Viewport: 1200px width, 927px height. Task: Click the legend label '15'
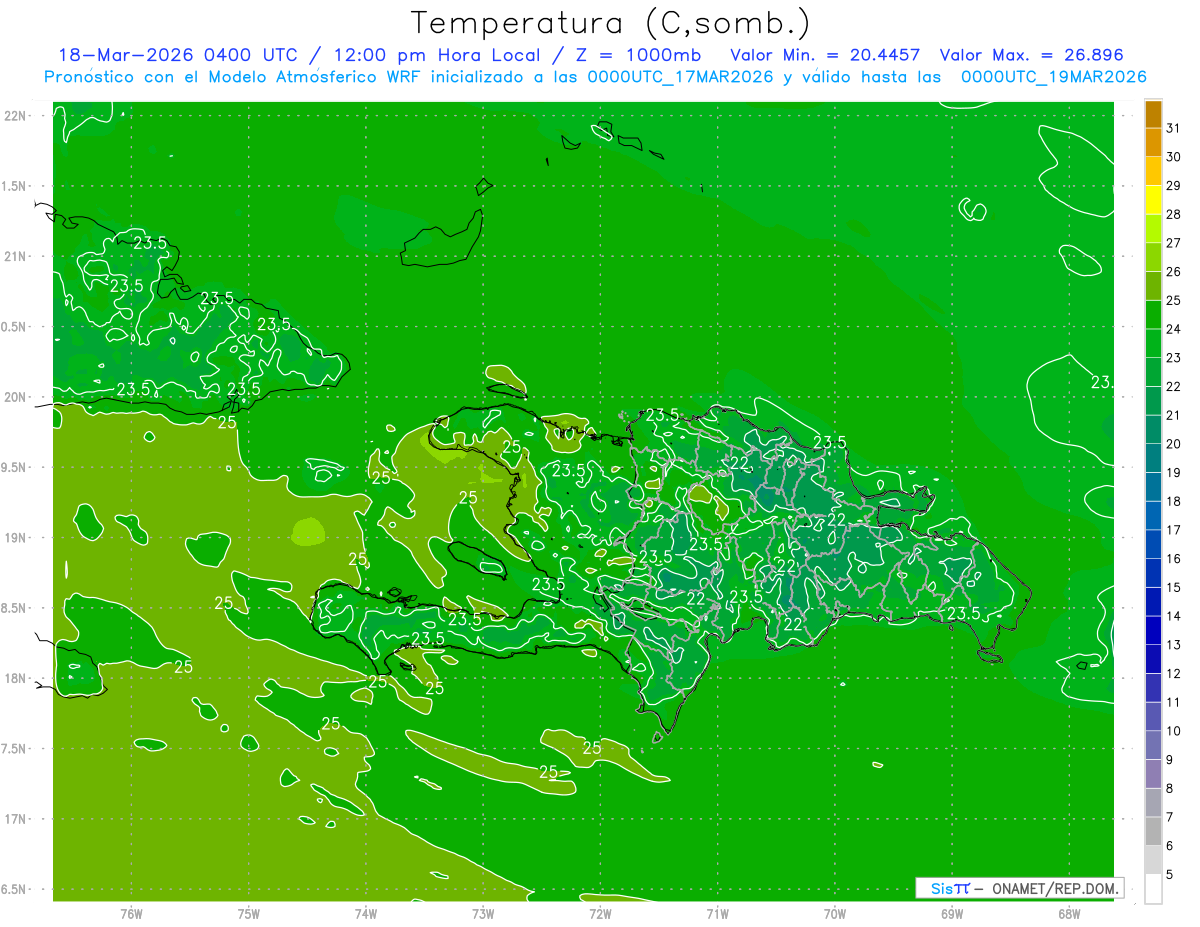click(1174, 587)
